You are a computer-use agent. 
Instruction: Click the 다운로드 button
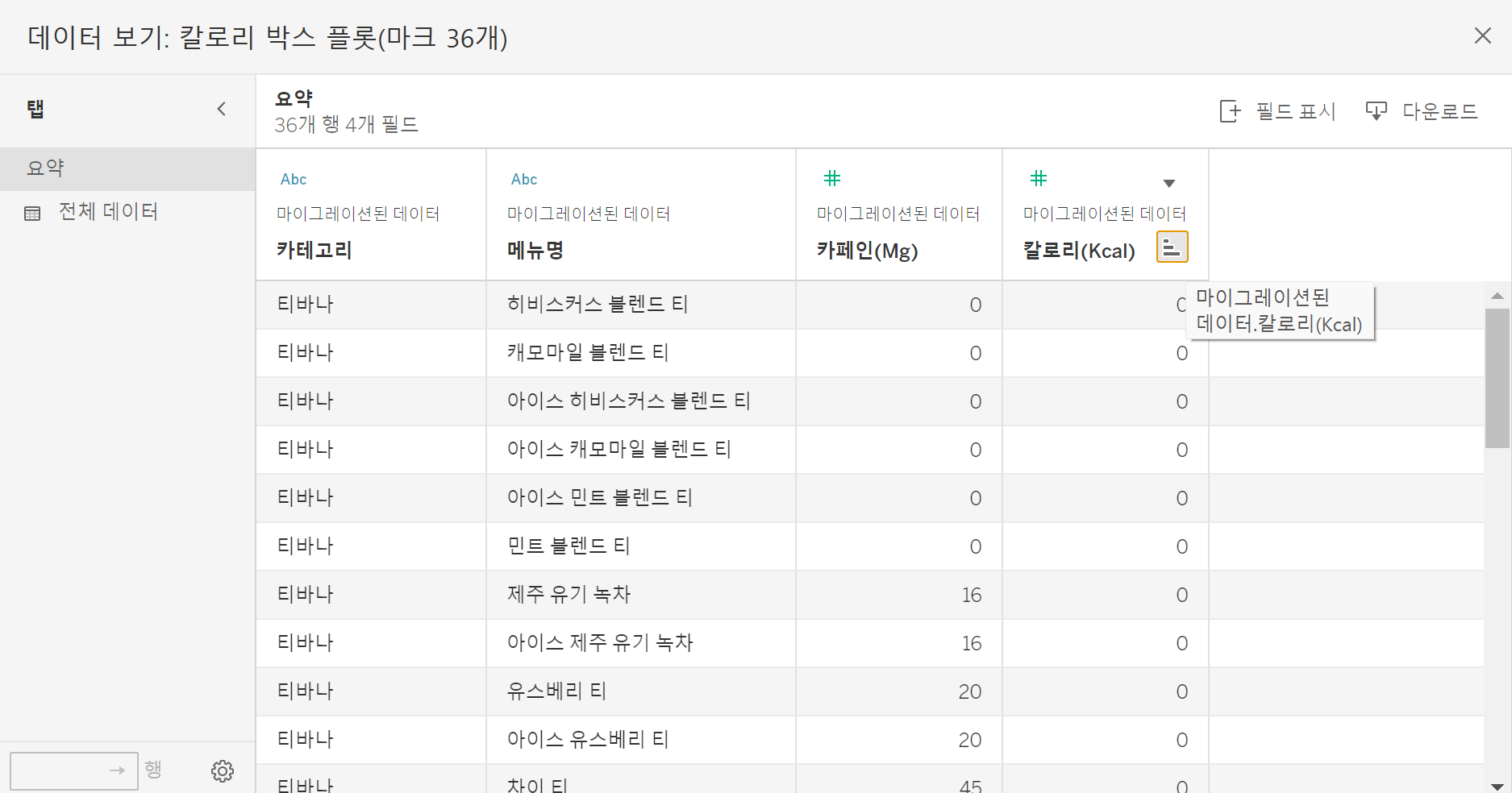[1422, 111]
